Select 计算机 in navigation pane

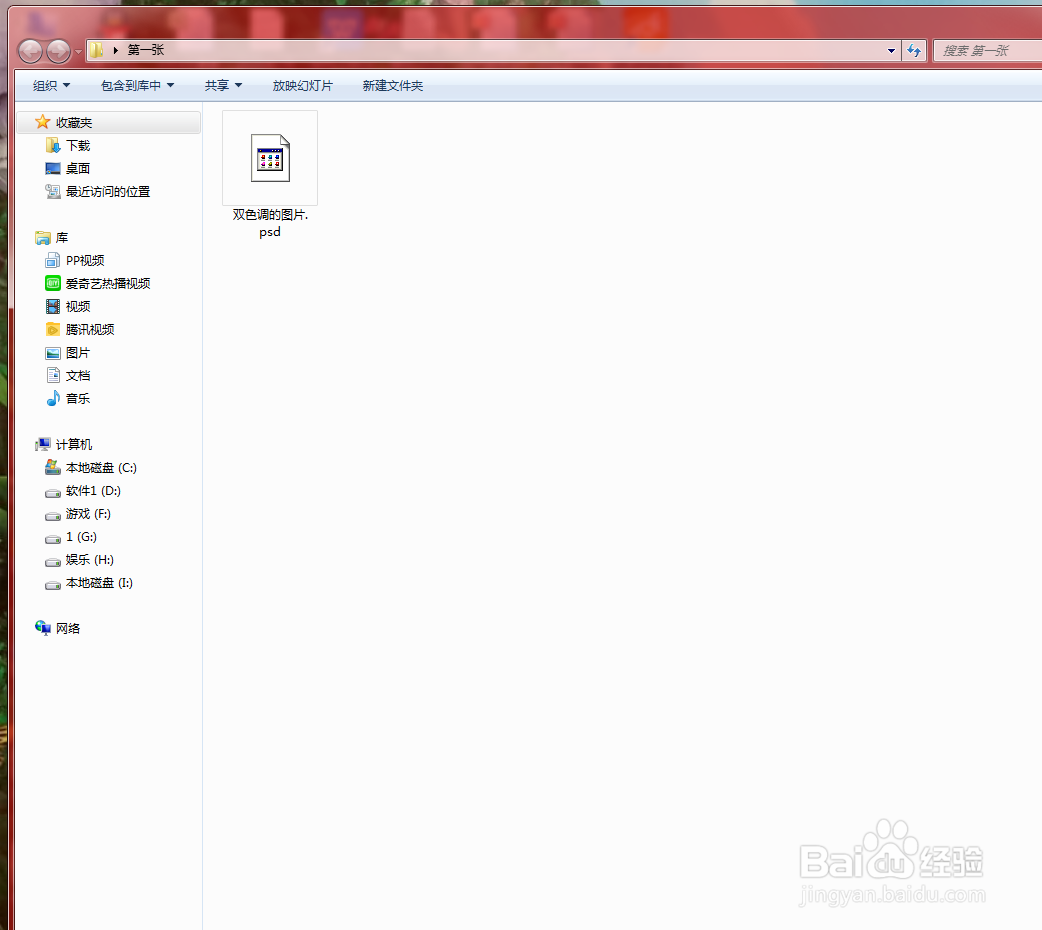74,445
